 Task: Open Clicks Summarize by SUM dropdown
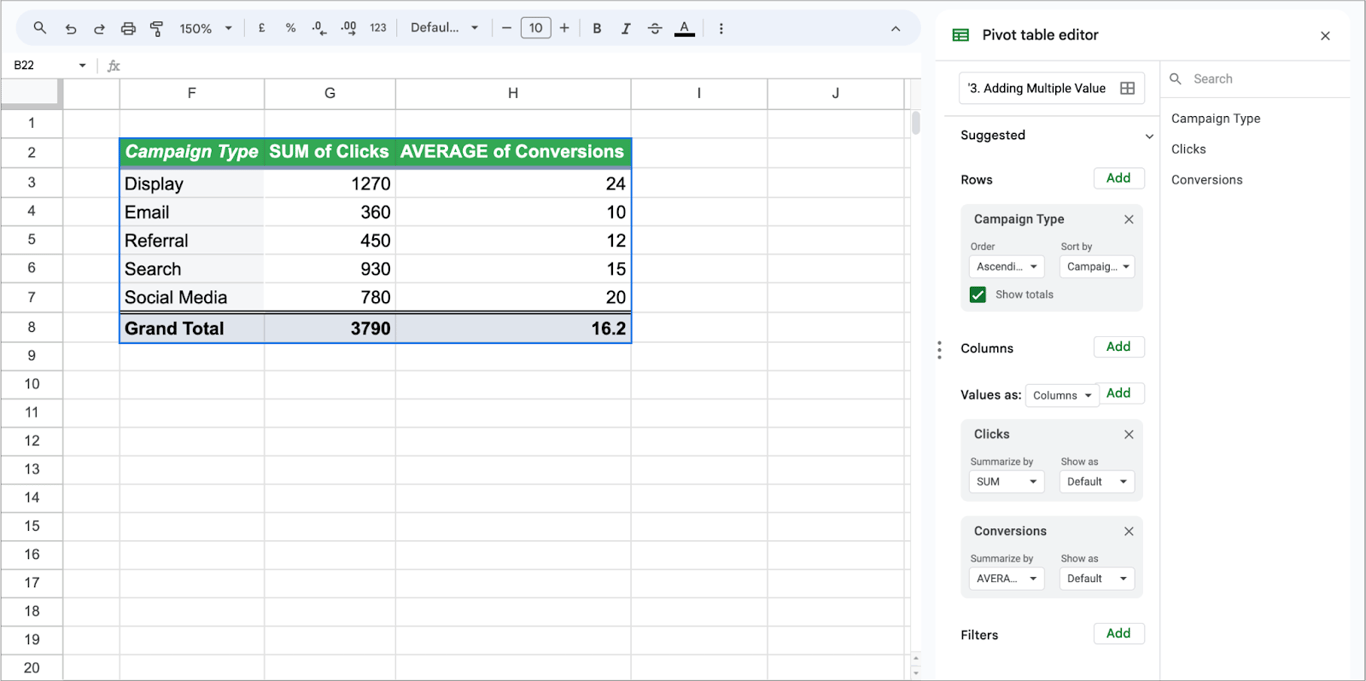click(x=1006, y=482)
